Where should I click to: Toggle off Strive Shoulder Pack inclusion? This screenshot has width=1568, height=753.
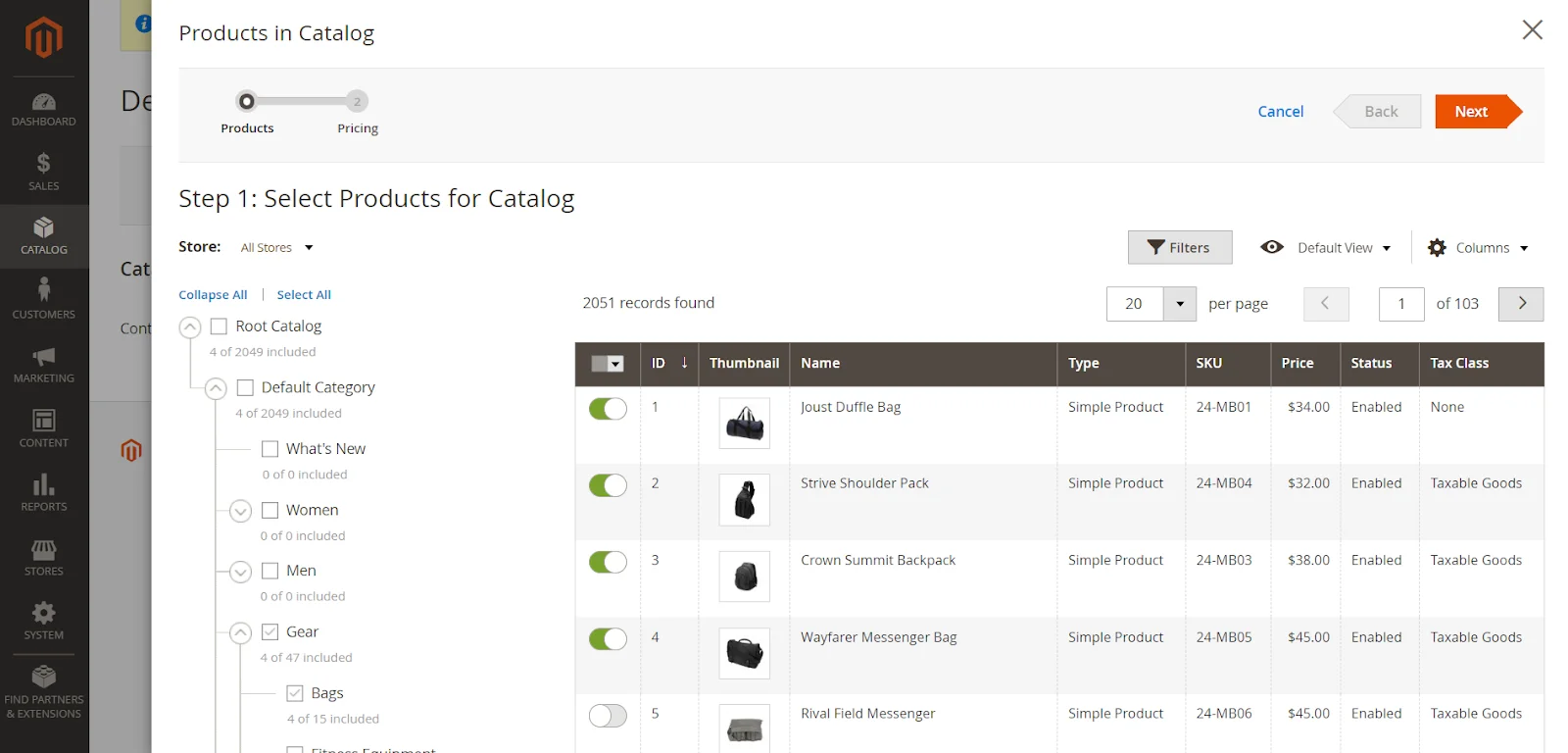[608, 485]
